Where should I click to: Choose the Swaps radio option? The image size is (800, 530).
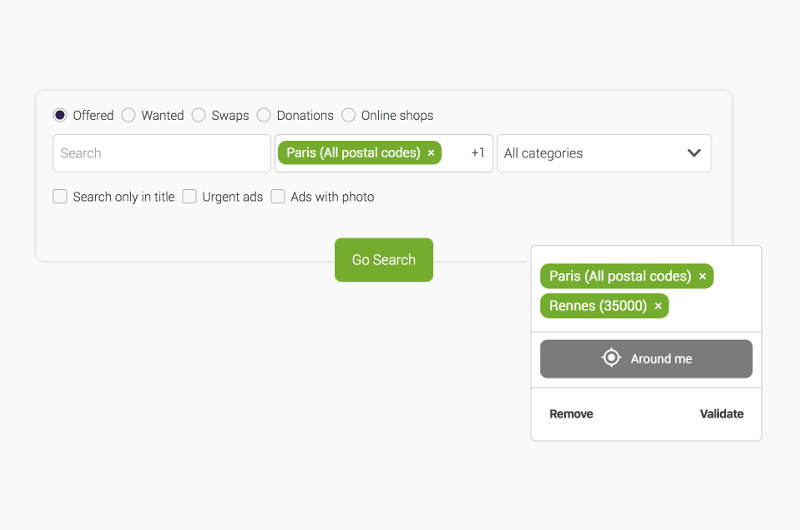coord(199,115)
